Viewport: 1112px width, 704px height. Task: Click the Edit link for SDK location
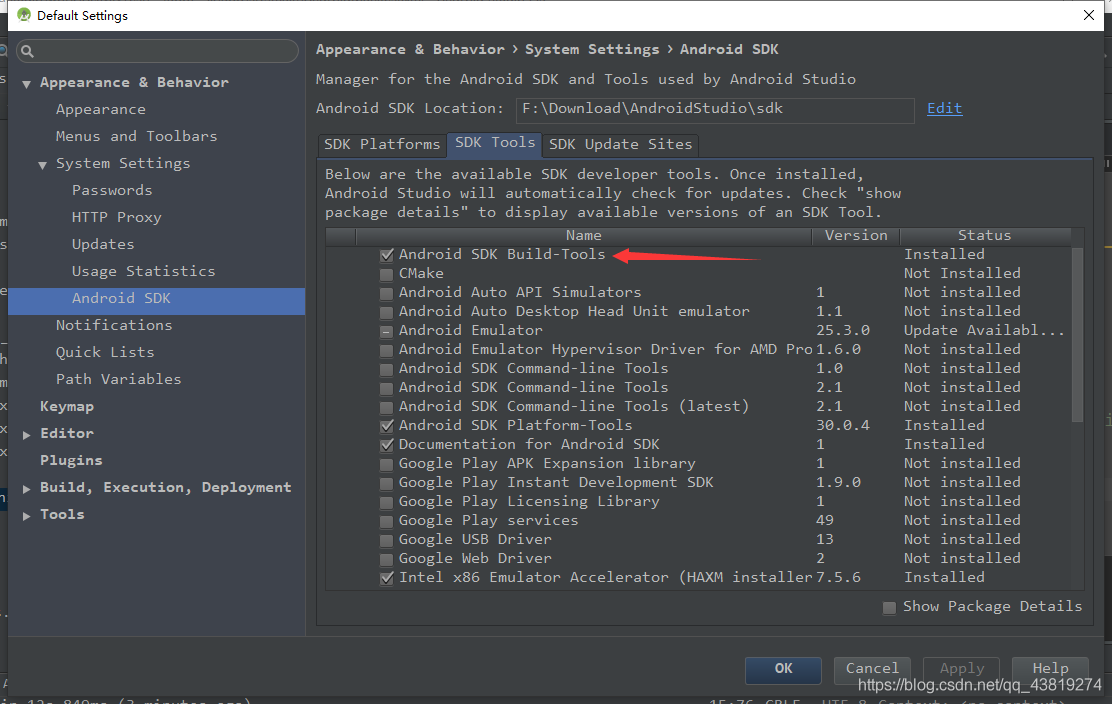(x=944, y=108)
